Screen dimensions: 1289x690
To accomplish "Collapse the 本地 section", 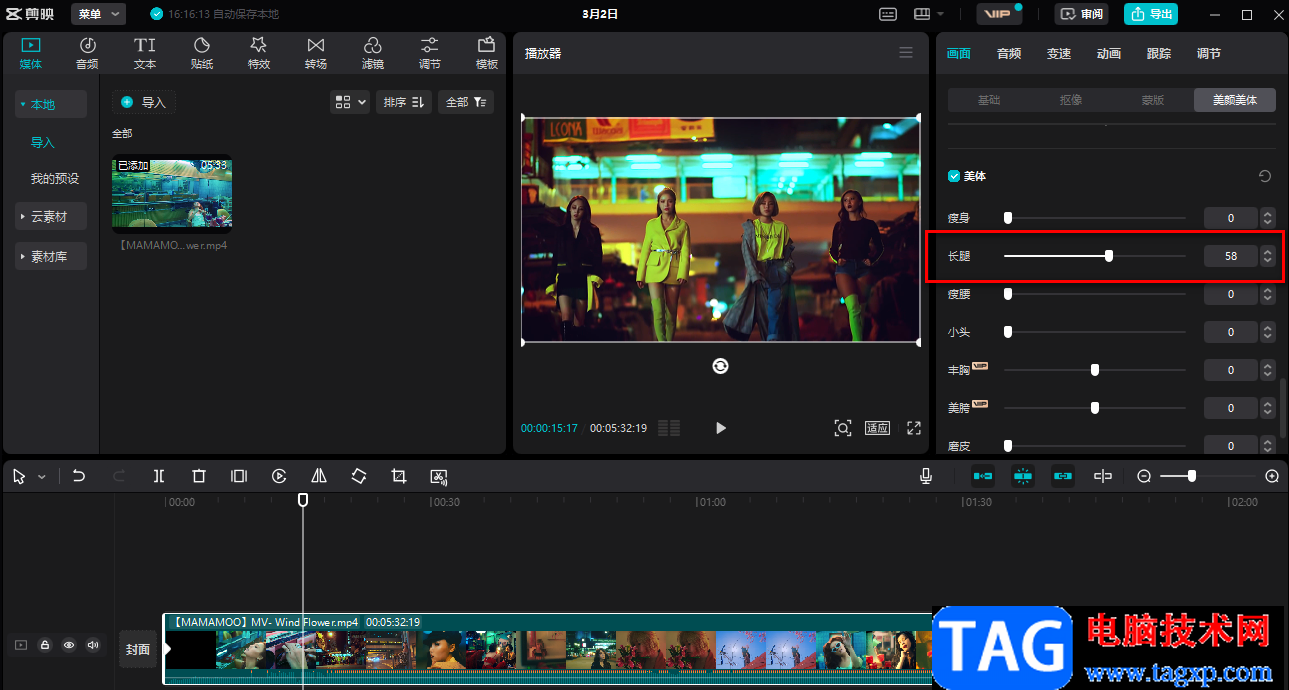I will tap(51, 104).
